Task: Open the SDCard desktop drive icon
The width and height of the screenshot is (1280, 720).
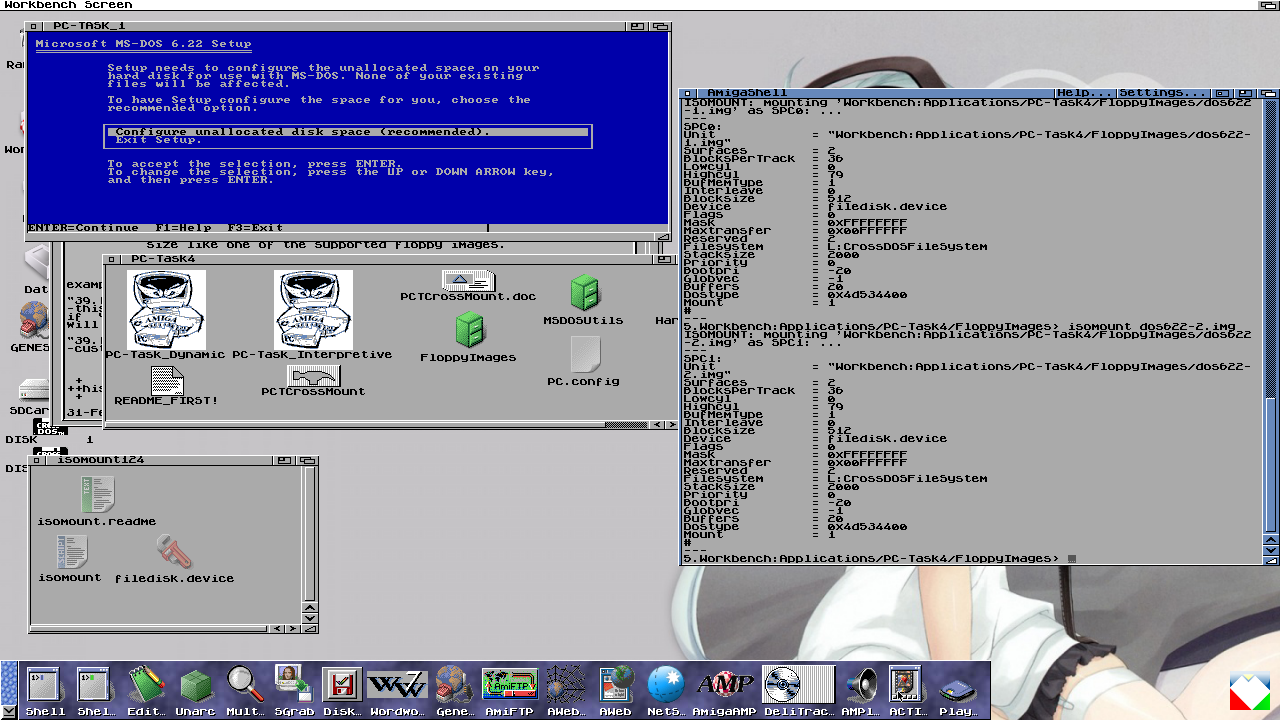Action: pos(32,388)
